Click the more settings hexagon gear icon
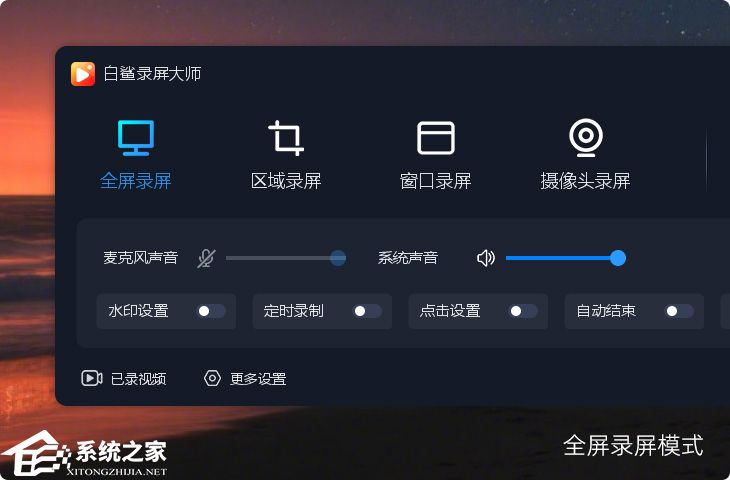Viewport: 730px width, 480px height. 212,378
